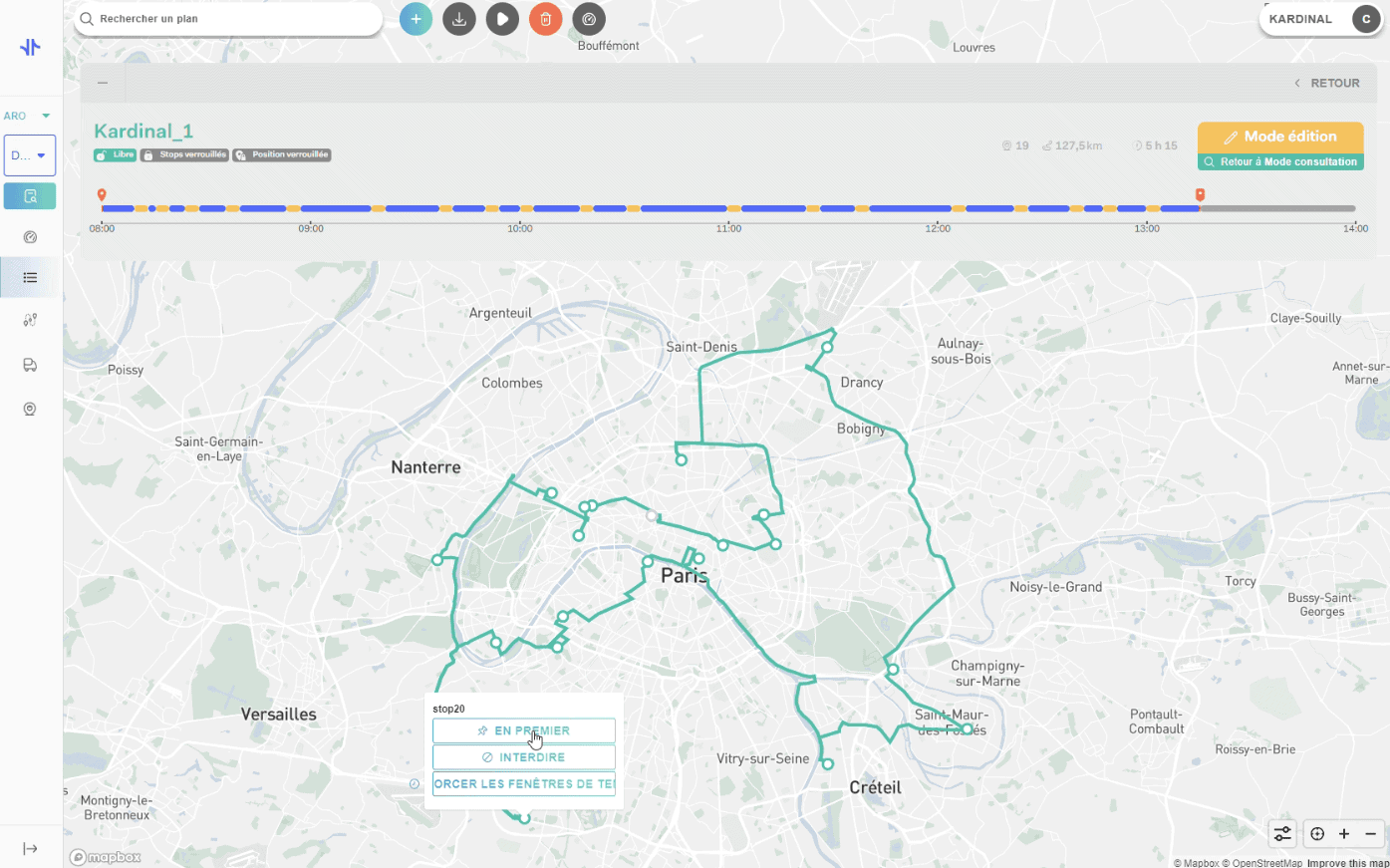The height and width of the screenshot is (868, 1390).
Task: Click the tour end pin marker
Action: click(1200, 195)
